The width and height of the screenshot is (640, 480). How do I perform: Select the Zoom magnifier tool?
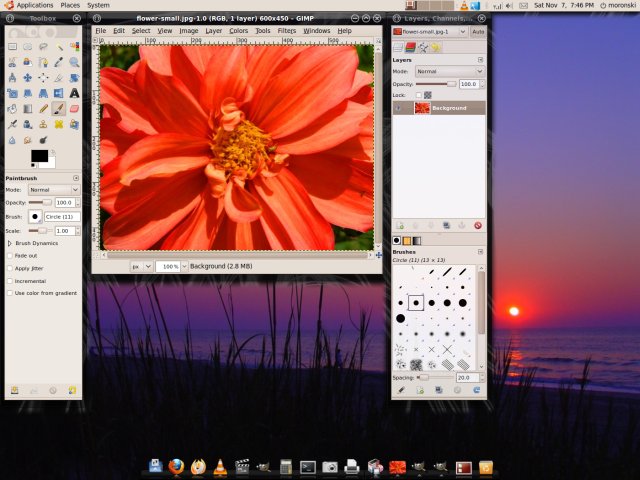click(x=74, y=62)
